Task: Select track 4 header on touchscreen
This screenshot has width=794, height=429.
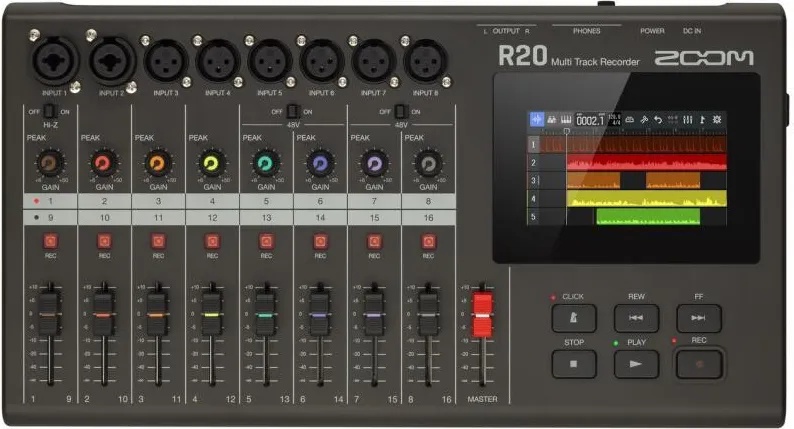Action: click(x=533, y=199)
